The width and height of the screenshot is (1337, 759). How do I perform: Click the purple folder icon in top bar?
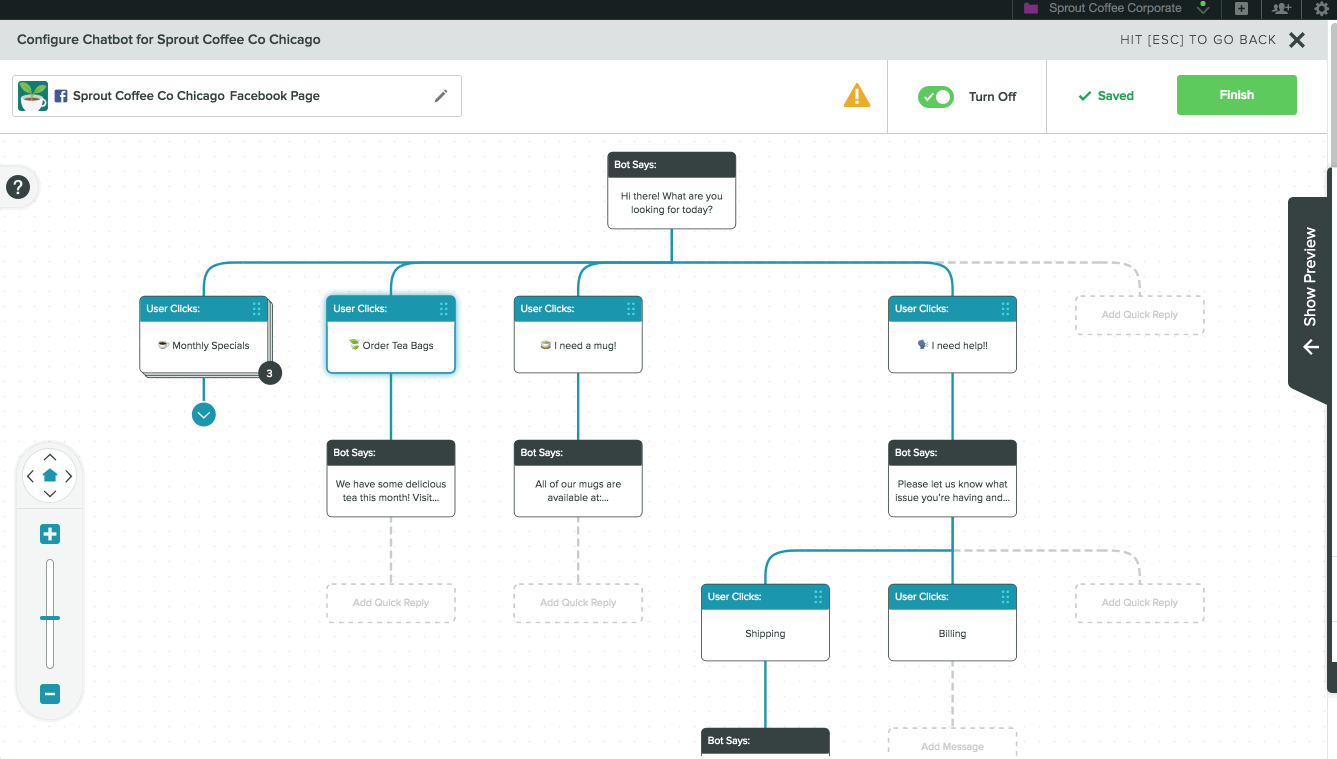[1031, 9]
